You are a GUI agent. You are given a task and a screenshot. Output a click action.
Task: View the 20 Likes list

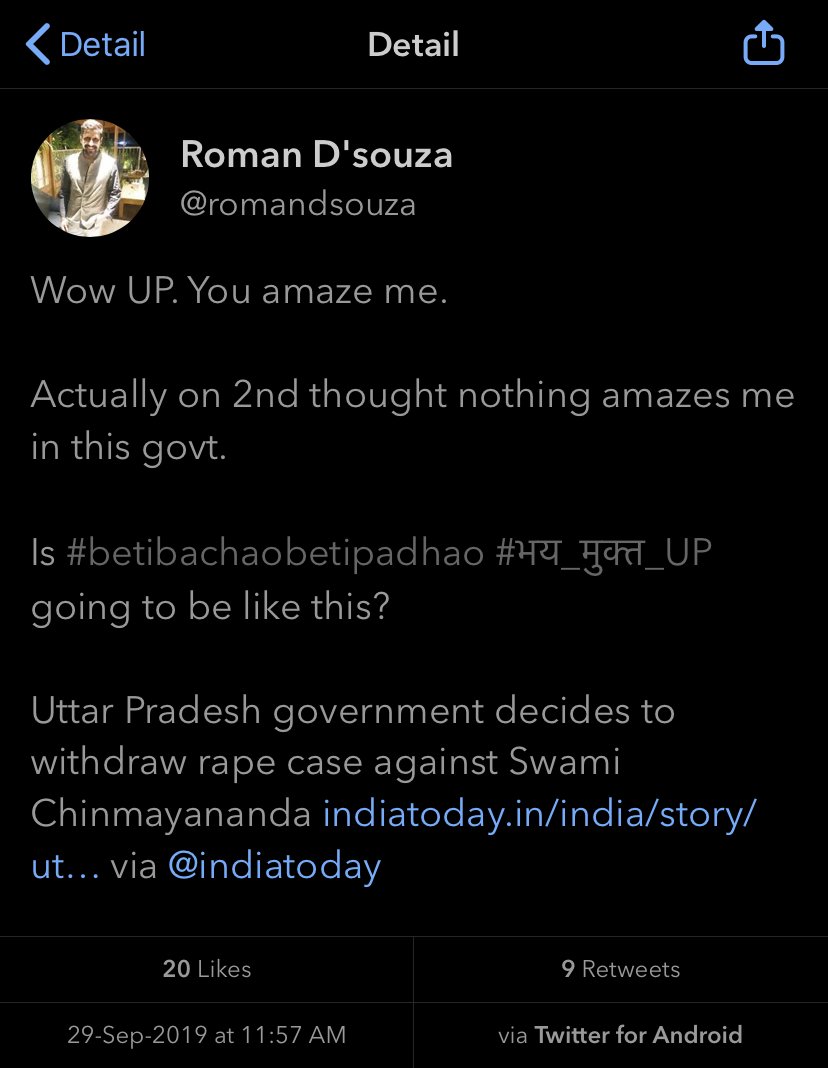(206, 969)
